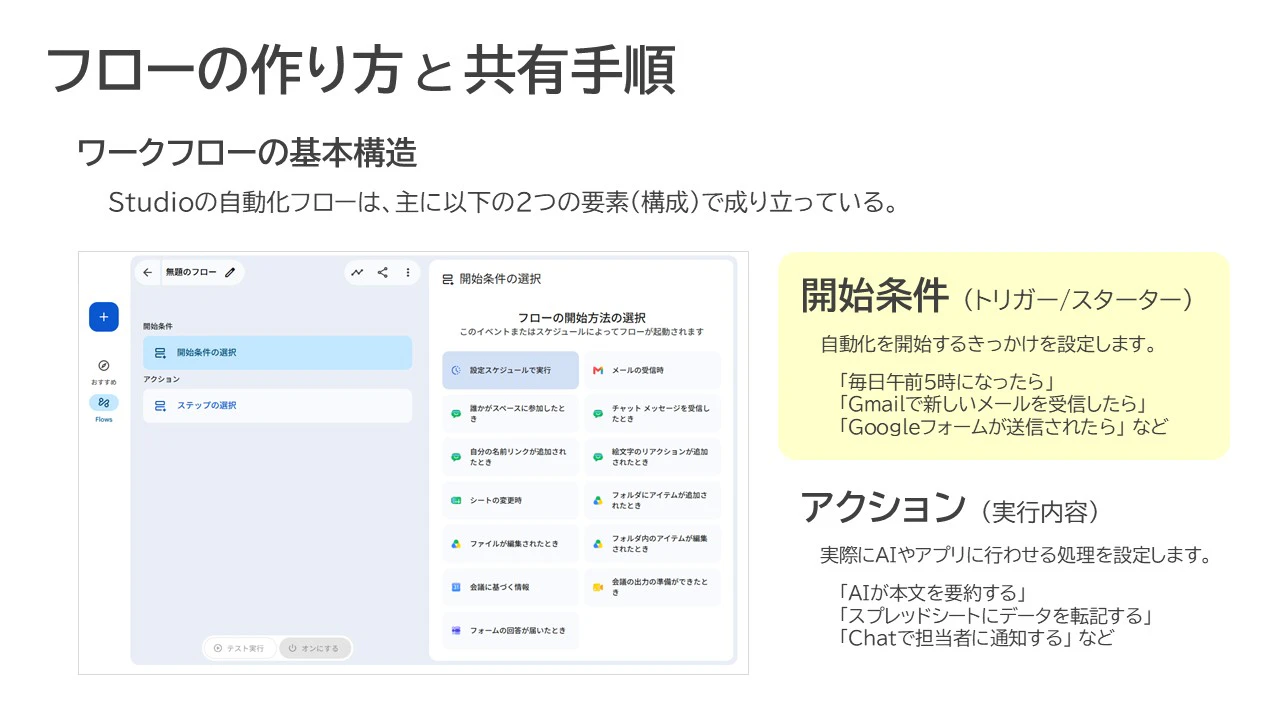
Task: Choose フォルダ内のアイテムが編集されたとき starter
Action: click(x=652, y=544)
